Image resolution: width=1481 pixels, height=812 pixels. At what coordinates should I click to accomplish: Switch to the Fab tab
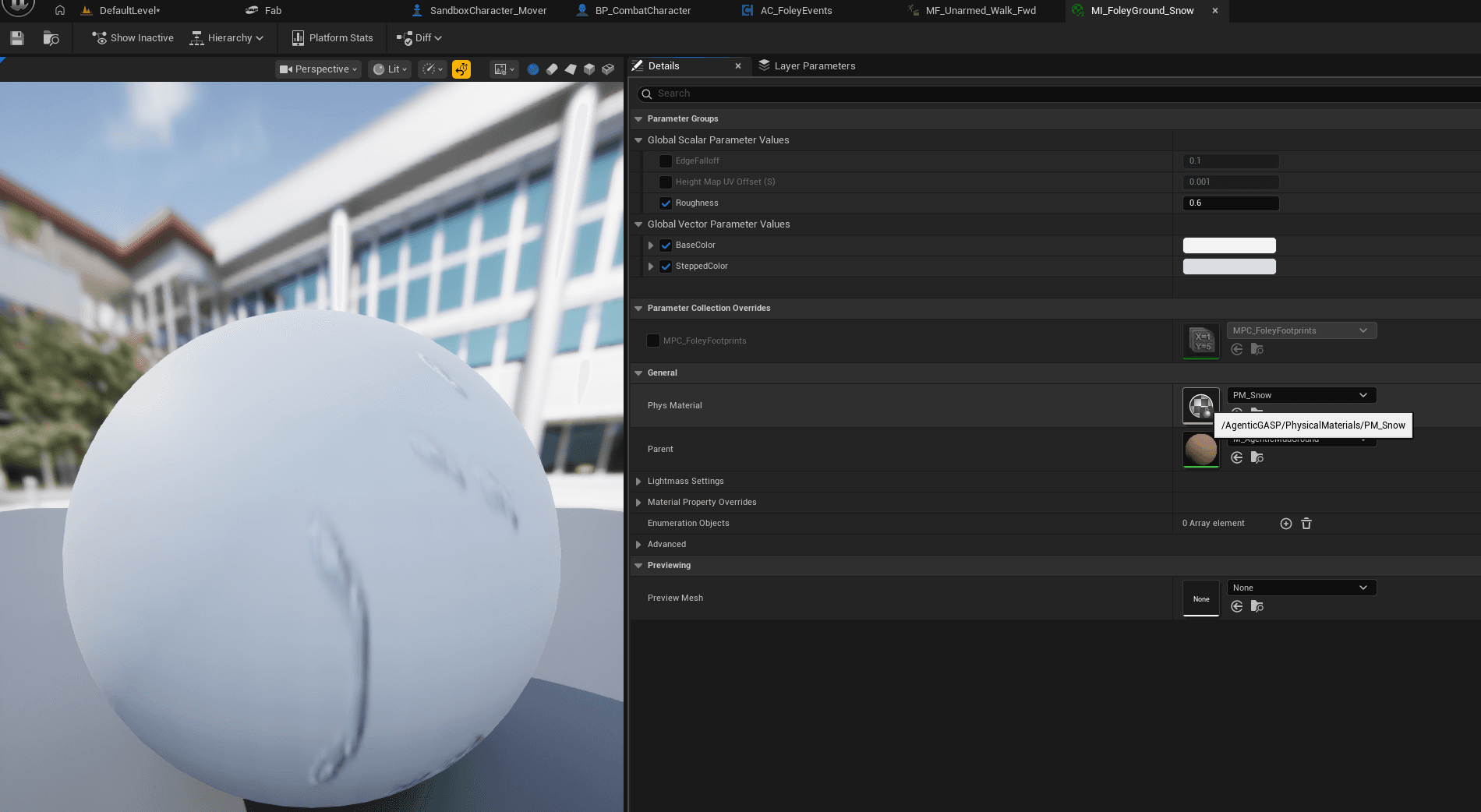[263, 11]
